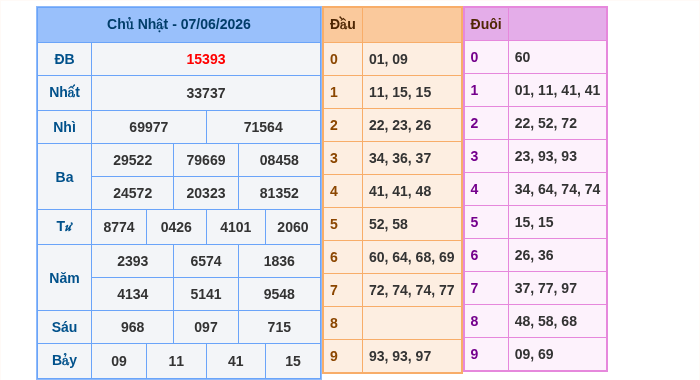The height and width of the screenshot is (380, 700).
Task: Click the ĐB row label
Action: [x=64, y=59]
